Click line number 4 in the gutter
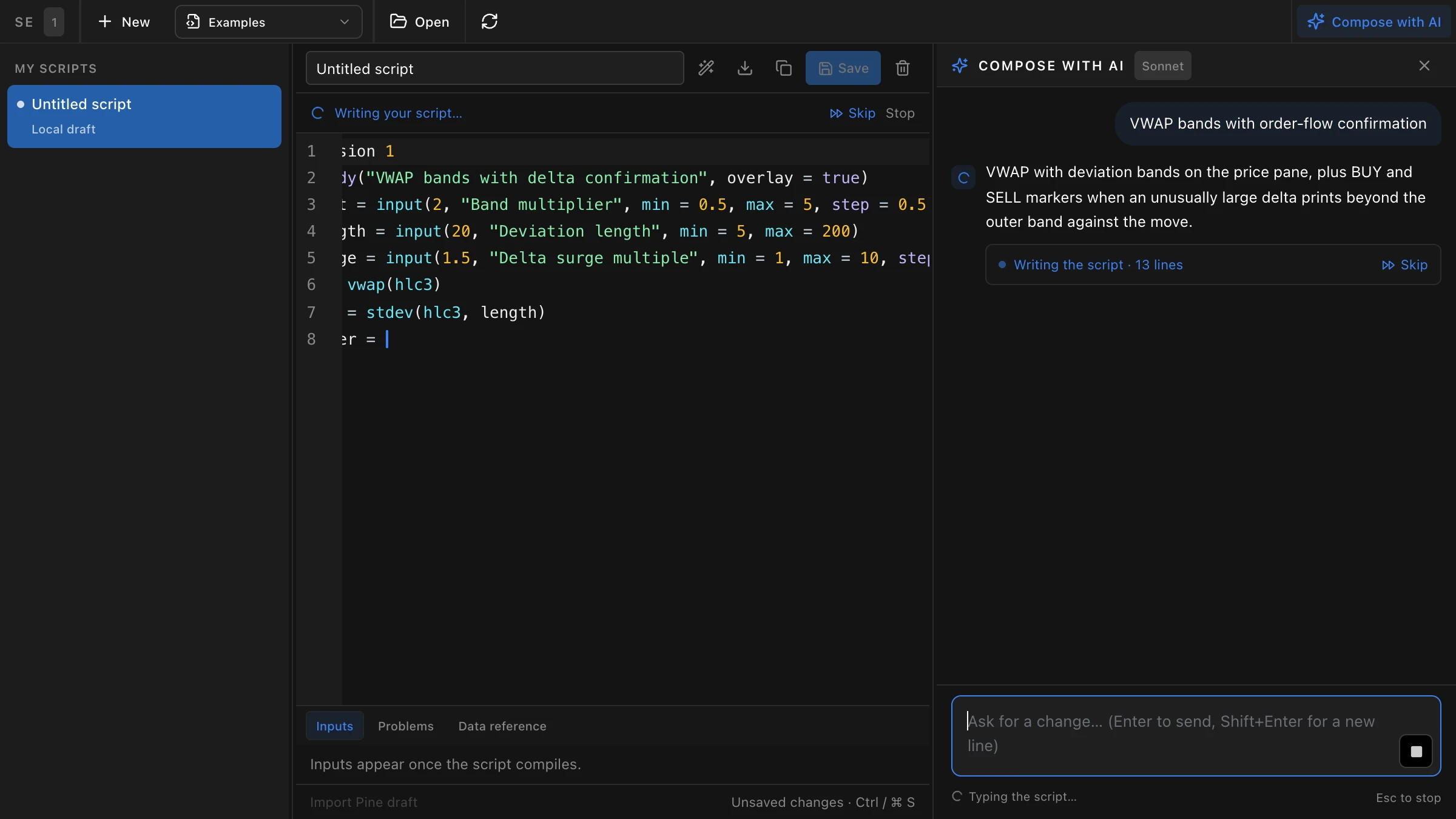1456x819 pixels. pos(311,231)
